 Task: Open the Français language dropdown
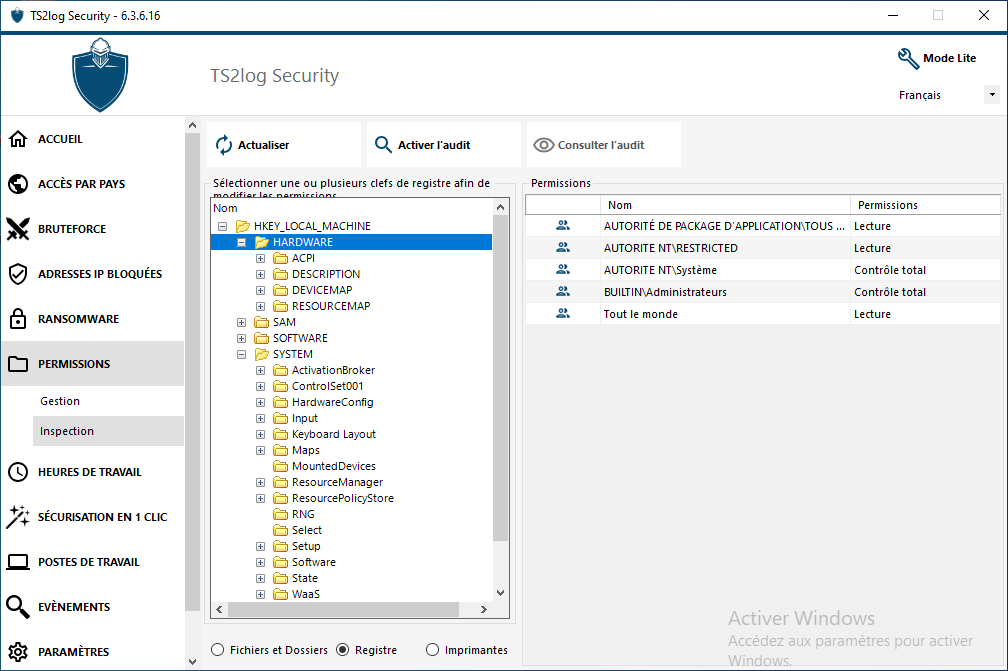[x=992, y=94]
